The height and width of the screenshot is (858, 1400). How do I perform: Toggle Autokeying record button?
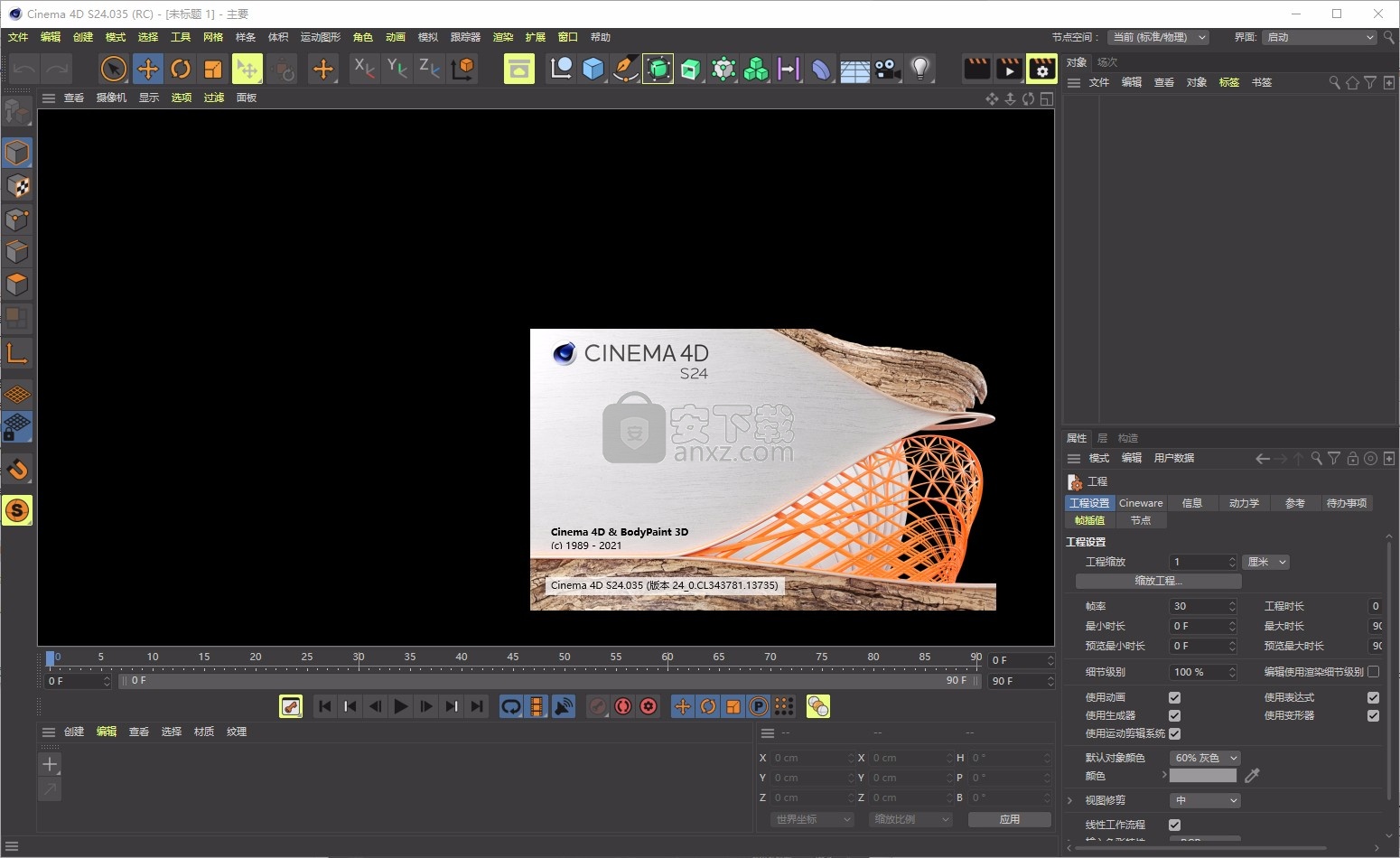tap(623, 706)
